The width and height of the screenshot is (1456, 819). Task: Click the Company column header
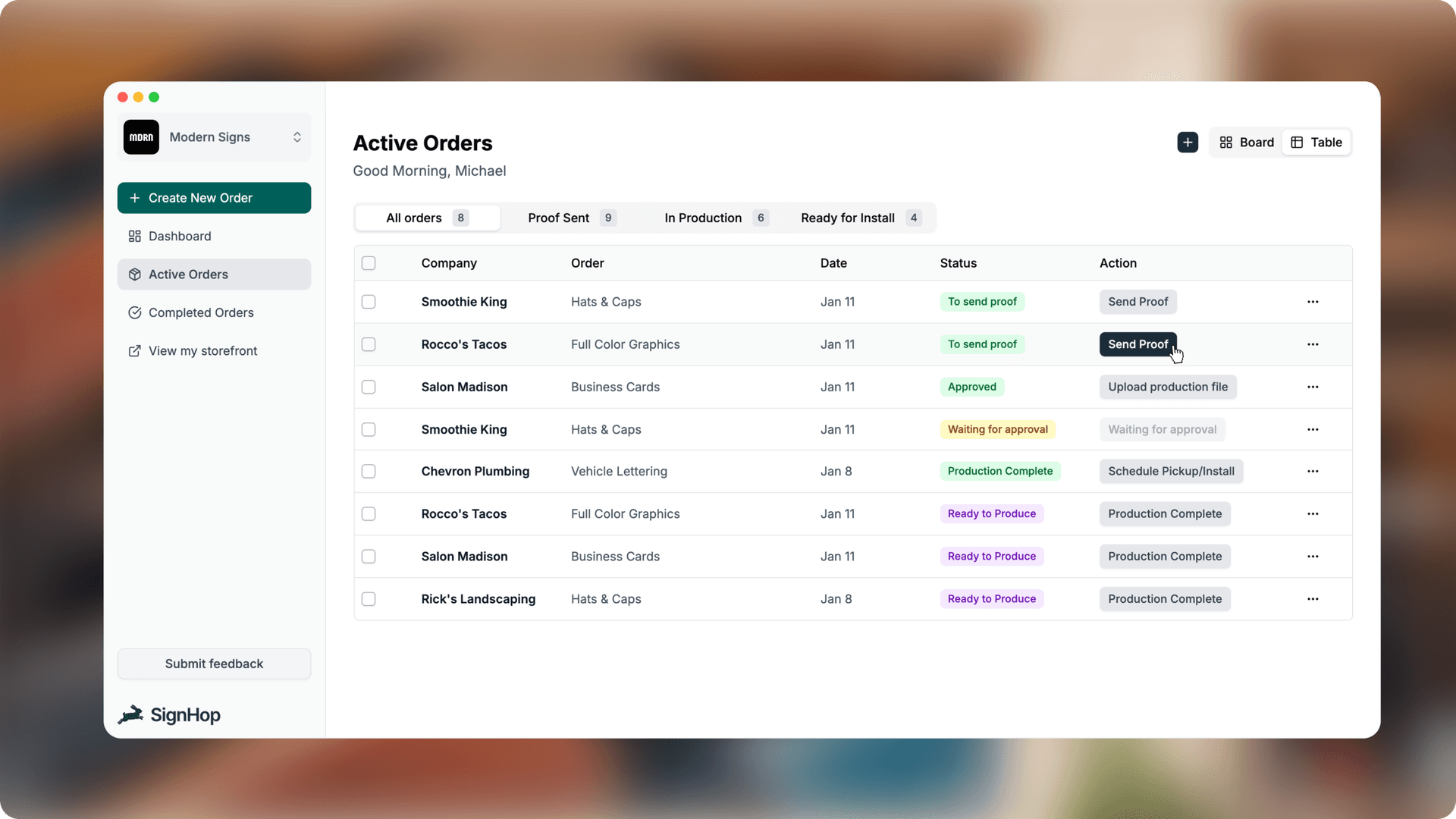449,263
